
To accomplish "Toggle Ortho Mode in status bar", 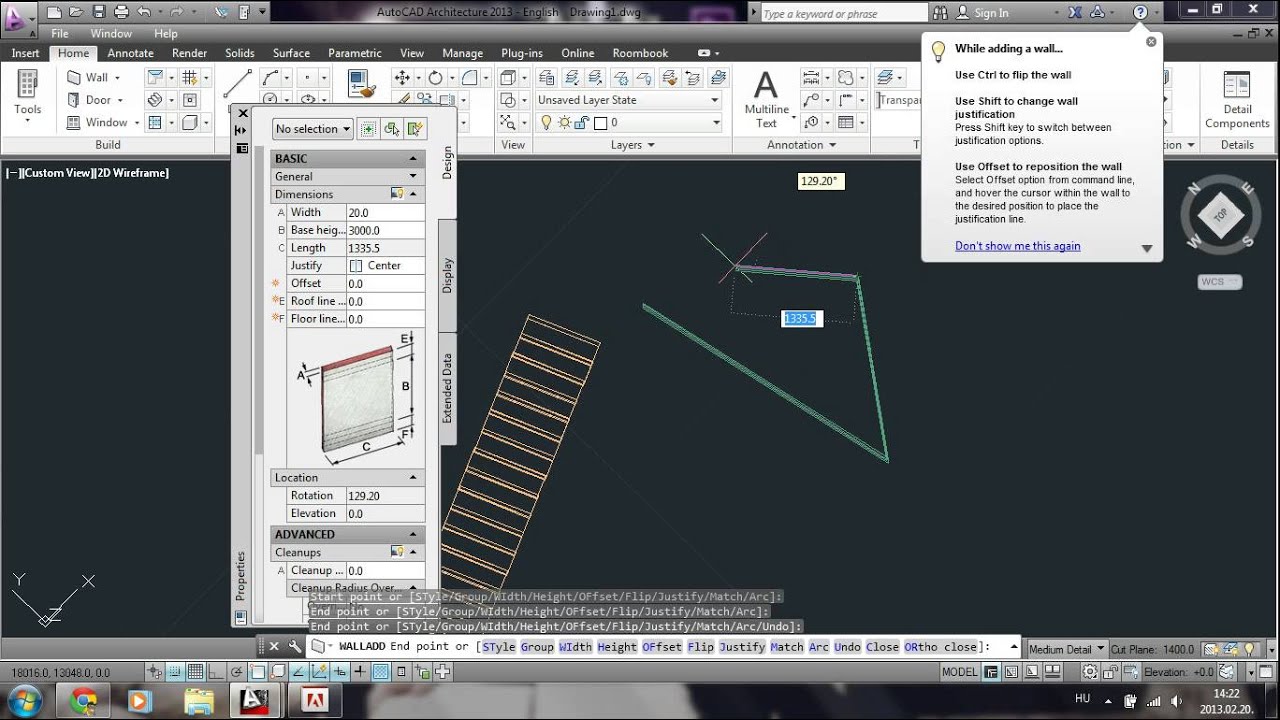I will click(216, 672).
